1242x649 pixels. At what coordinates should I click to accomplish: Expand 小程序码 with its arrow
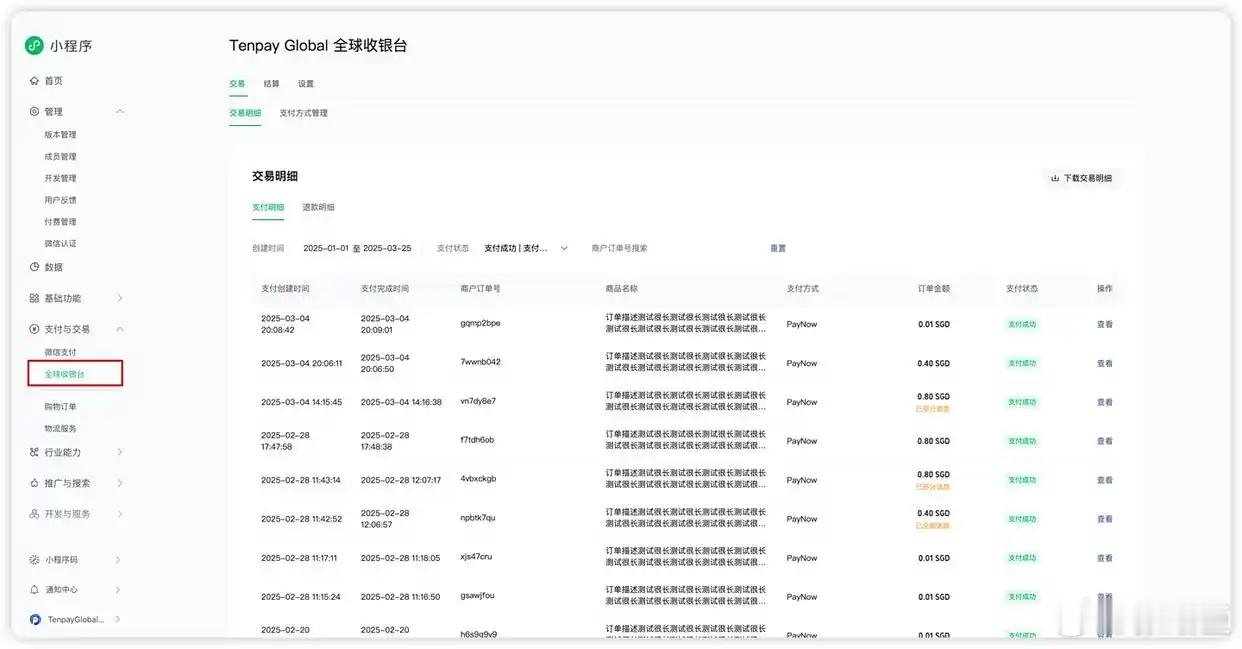coord(119,560)
